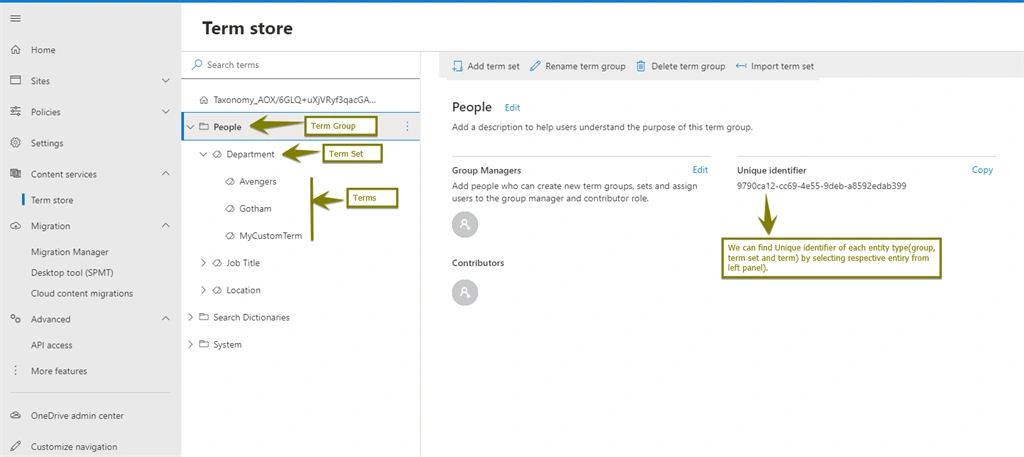This screenshot has width=1024, height=457.
Task: Open People group more options dots
Action: [x=408, y=127]
